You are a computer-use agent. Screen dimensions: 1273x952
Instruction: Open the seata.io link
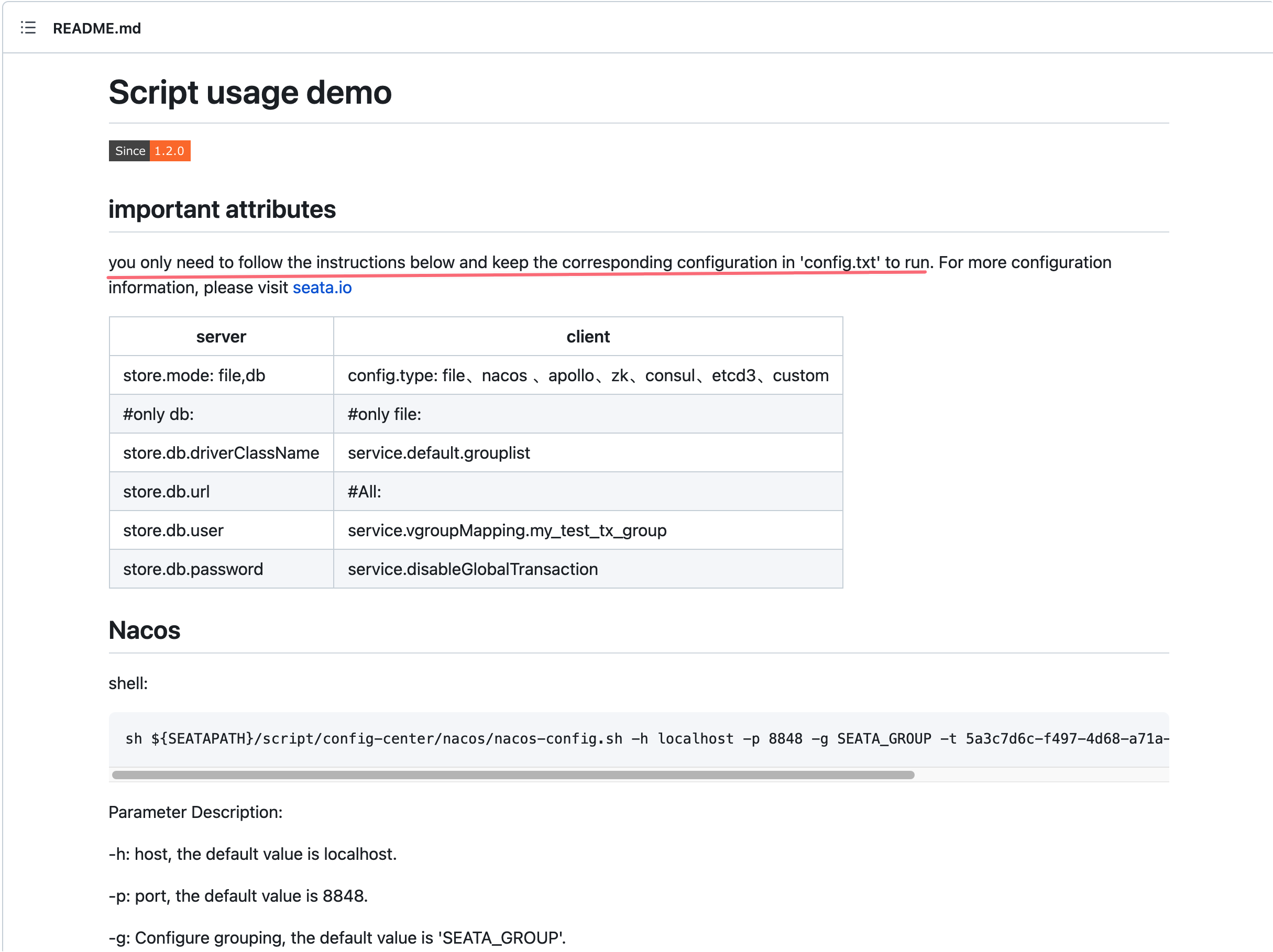[322, 287]
